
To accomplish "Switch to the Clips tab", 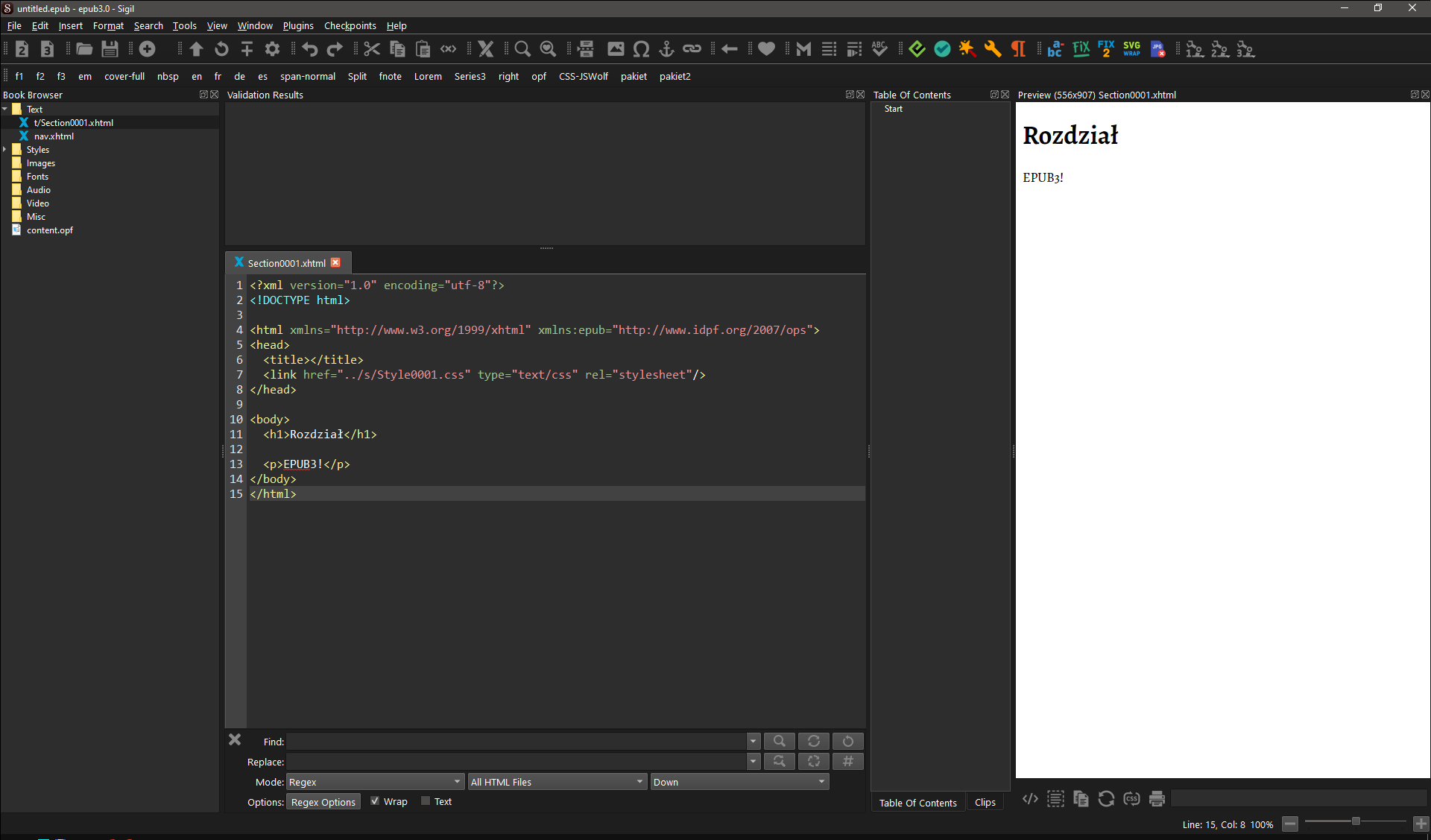I will (985, 803).
